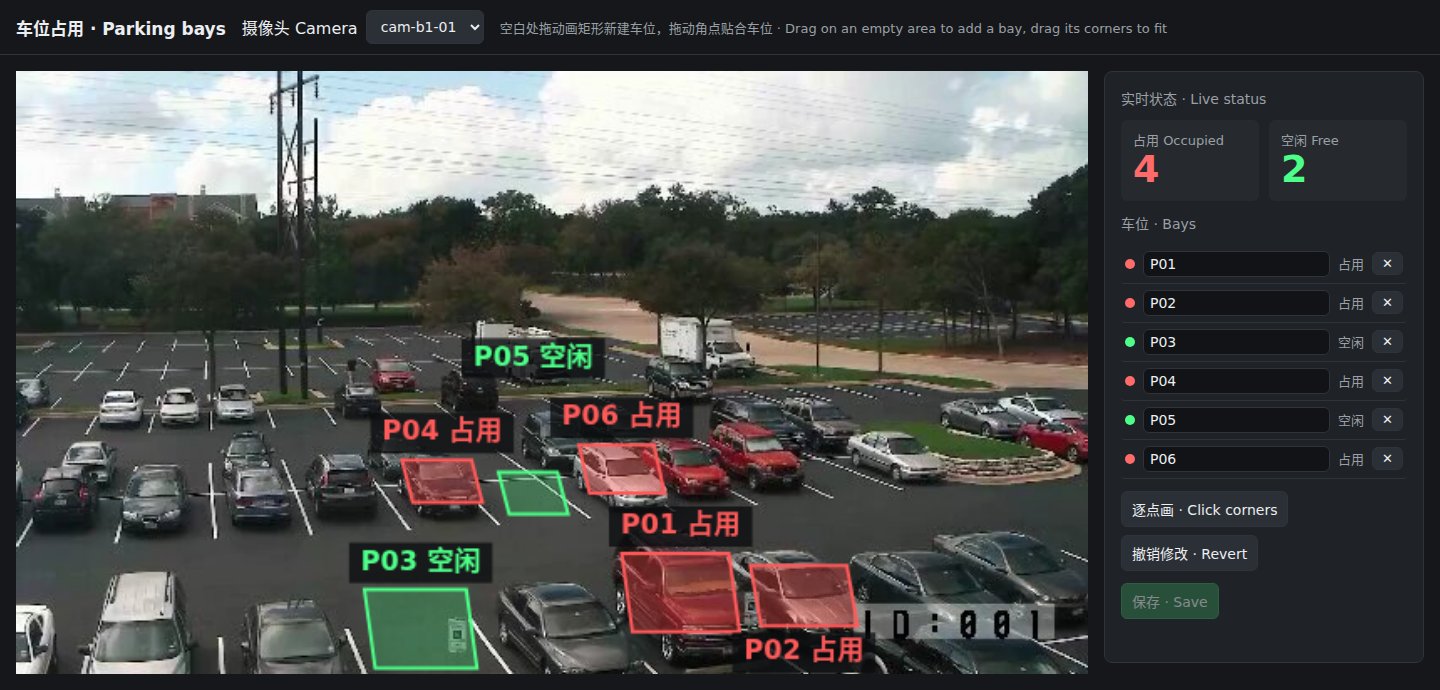Screen dimensions: 1440x690
Task: Remove bay P04 via × icon
Action: pyautogui.click(x=1387, y=381)
